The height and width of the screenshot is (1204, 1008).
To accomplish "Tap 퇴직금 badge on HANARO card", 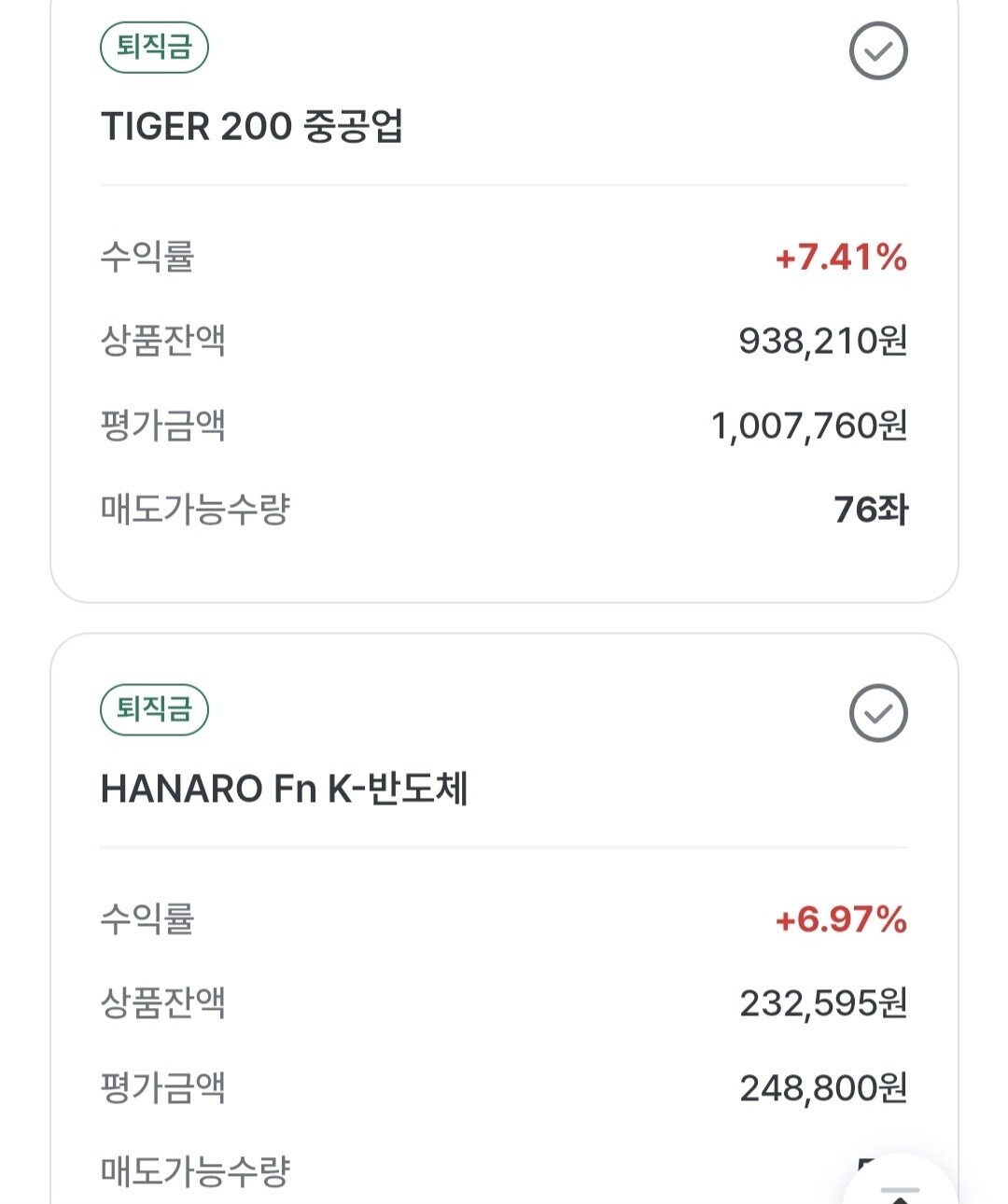I will click(154, 710).
